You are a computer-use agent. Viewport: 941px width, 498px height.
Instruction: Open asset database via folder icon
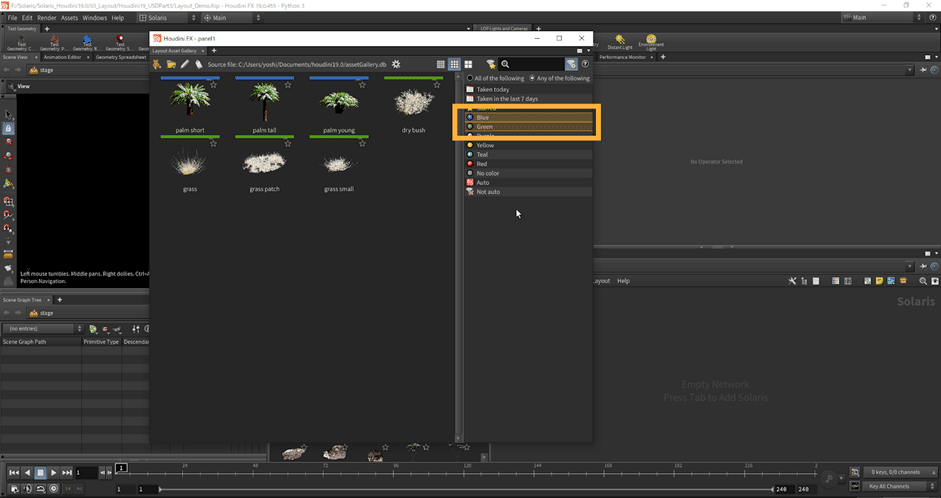[171, 64]
